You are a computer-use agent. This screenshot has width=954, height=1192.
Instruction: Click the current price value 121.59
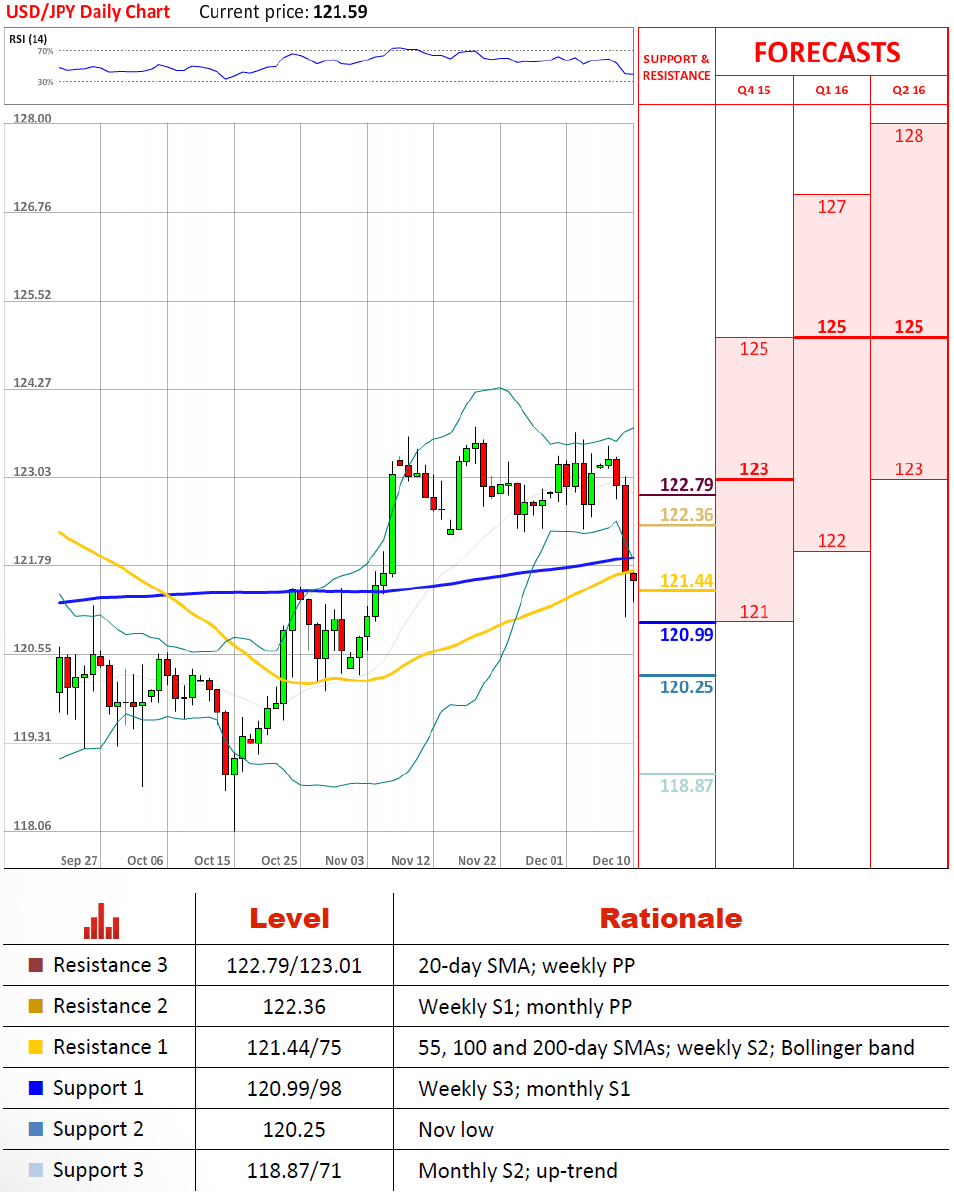pyautogui.click(x=341, y=11)
